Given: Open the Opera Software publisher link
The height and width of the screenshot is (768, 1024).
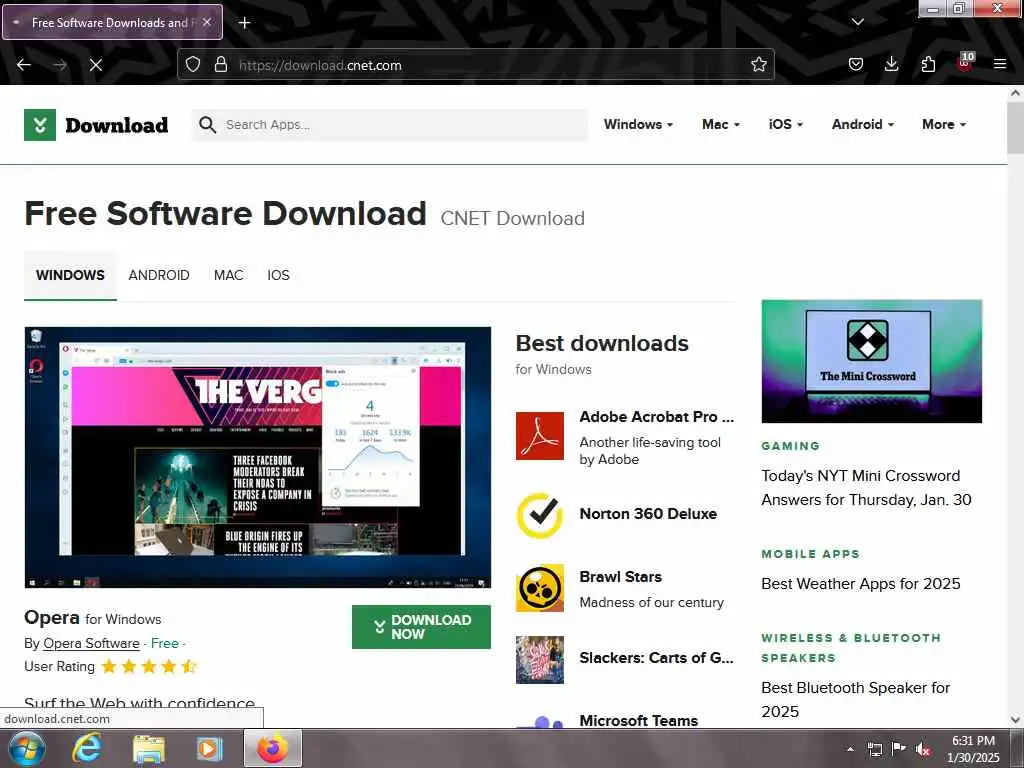Looking at the screenshot, I should click(91, 643).
